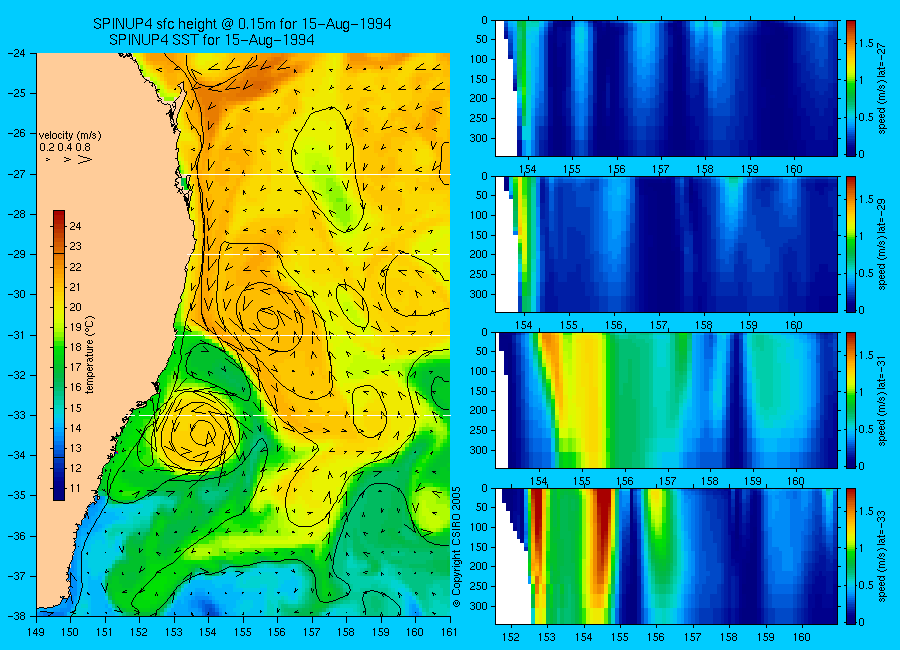The width and height of the screenshot is (900, 650).
Task: Click the title 'SPINUP4 sfc height @ 0.15m for 15-Aug-1994'
Action: [242, 24]
